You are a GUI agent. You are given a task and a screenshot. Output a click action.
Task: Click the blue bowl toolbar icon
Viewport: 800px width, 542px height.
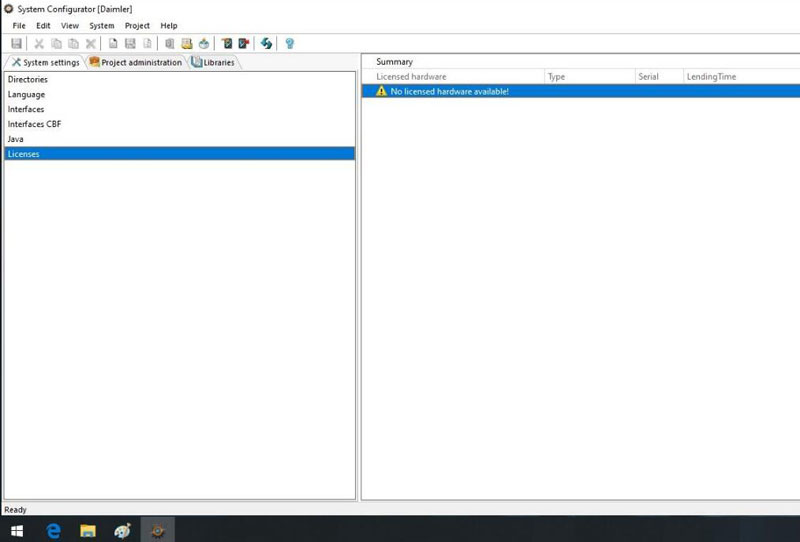[204, 43]
